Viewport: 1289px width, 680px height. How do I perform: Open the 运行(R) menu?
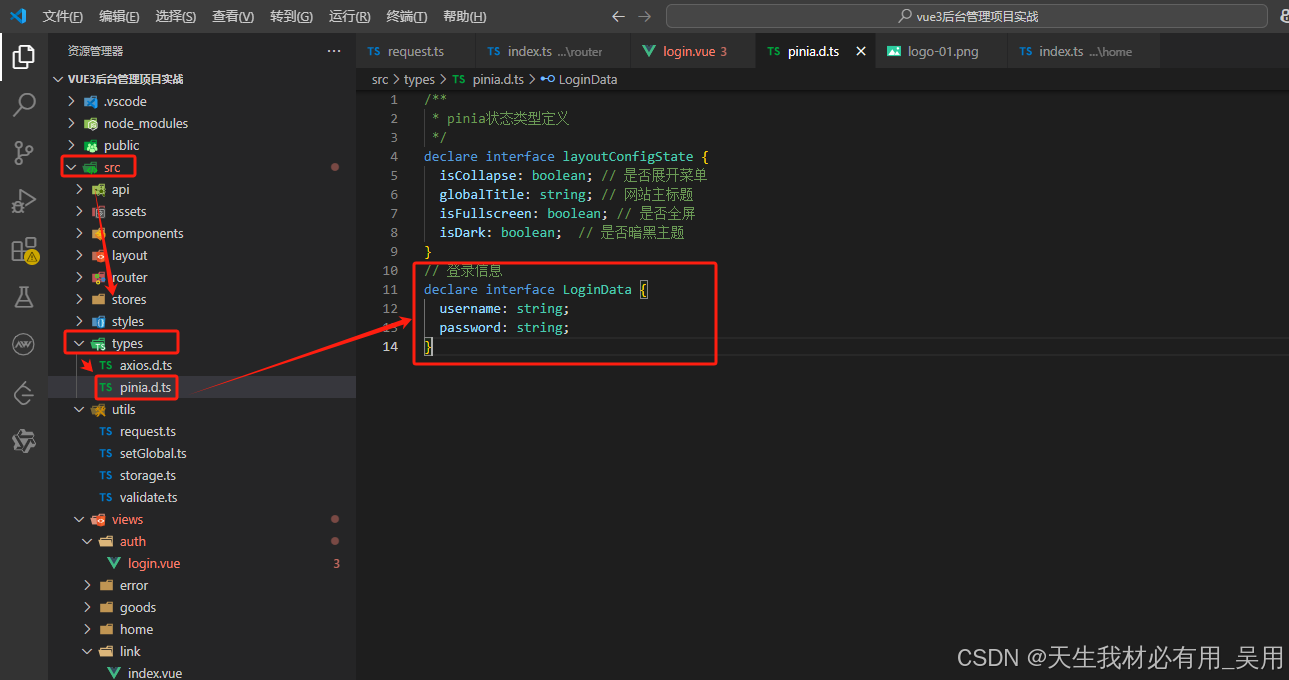coord(349,16)
